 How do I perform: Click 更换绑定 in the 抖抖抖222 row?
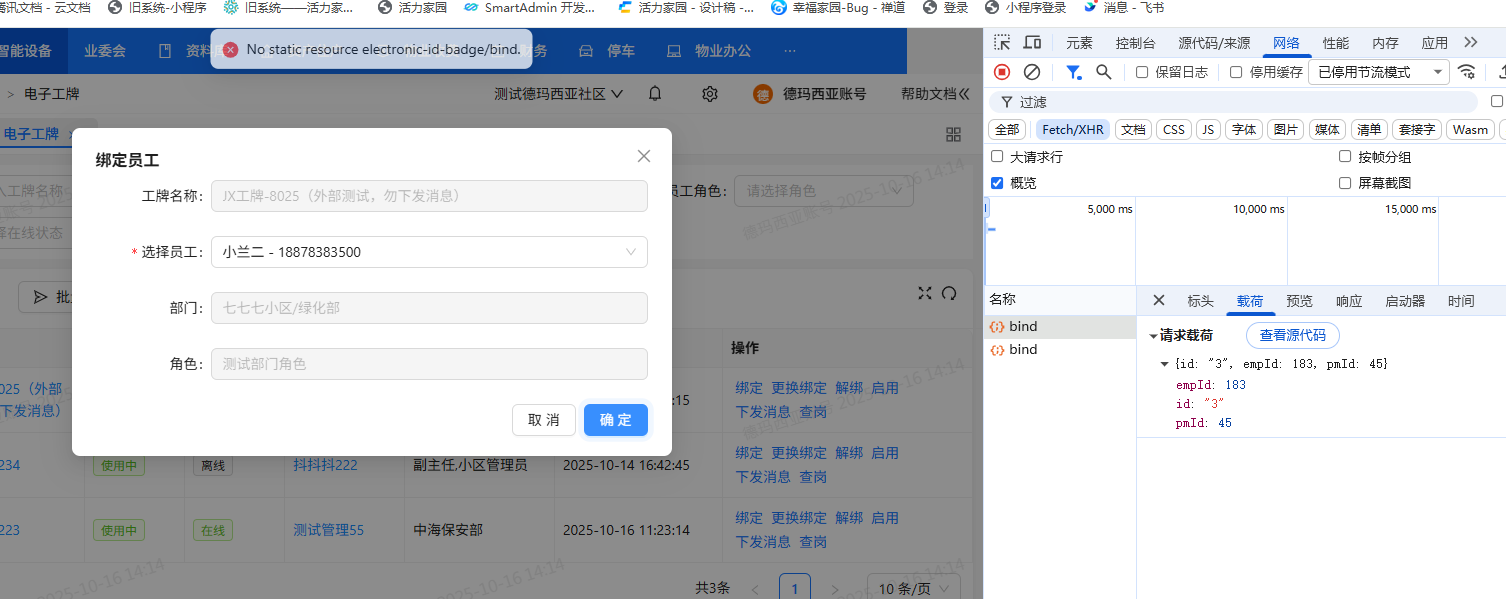(x=799, y=453)
